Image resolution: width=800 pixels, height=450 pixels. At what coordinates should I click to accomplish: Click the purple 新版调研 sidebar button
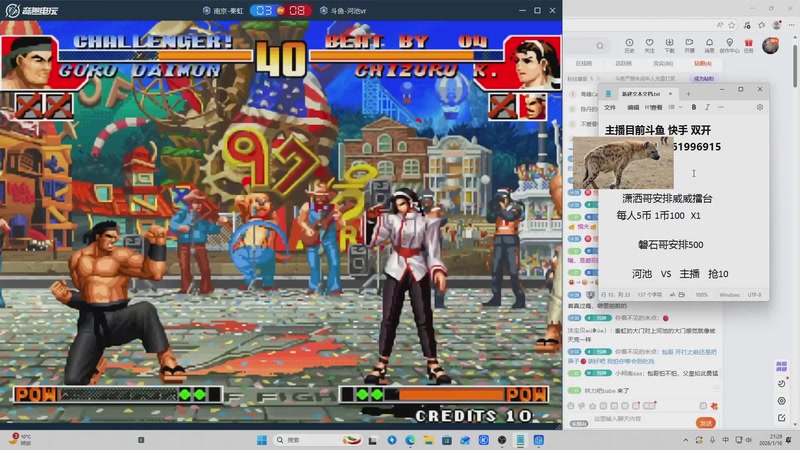point(781,366)
